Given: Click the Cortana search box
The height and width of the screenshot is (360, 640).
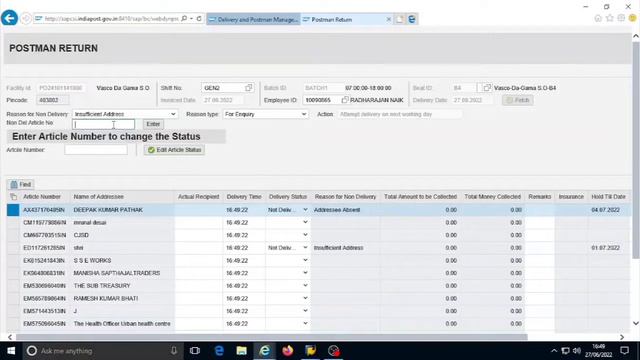Looking at the screenshot, I should (102, 351).
